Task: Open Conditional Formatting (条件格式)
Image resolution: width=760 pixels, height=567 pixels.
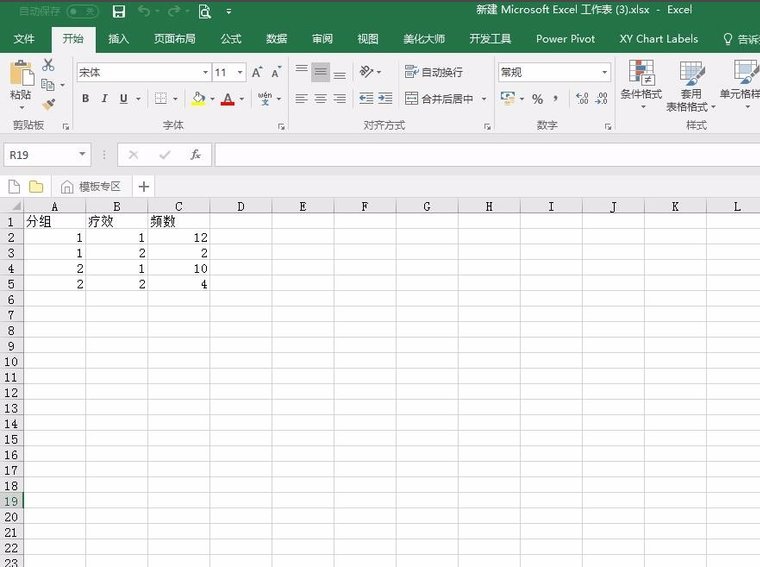Action: [641, 83]
